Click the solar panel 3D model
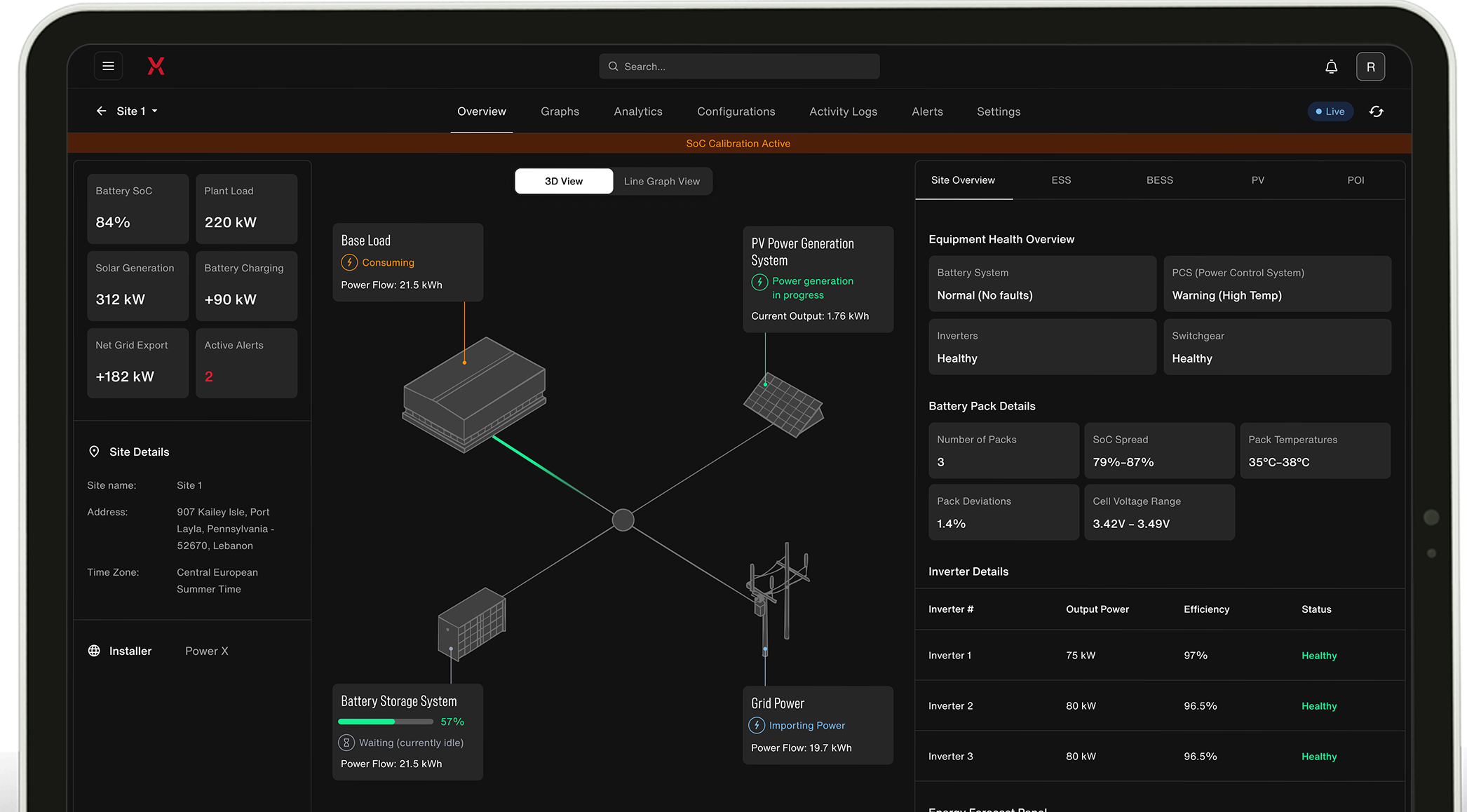This screenshot has width=1467, height=812. point(783,405)
